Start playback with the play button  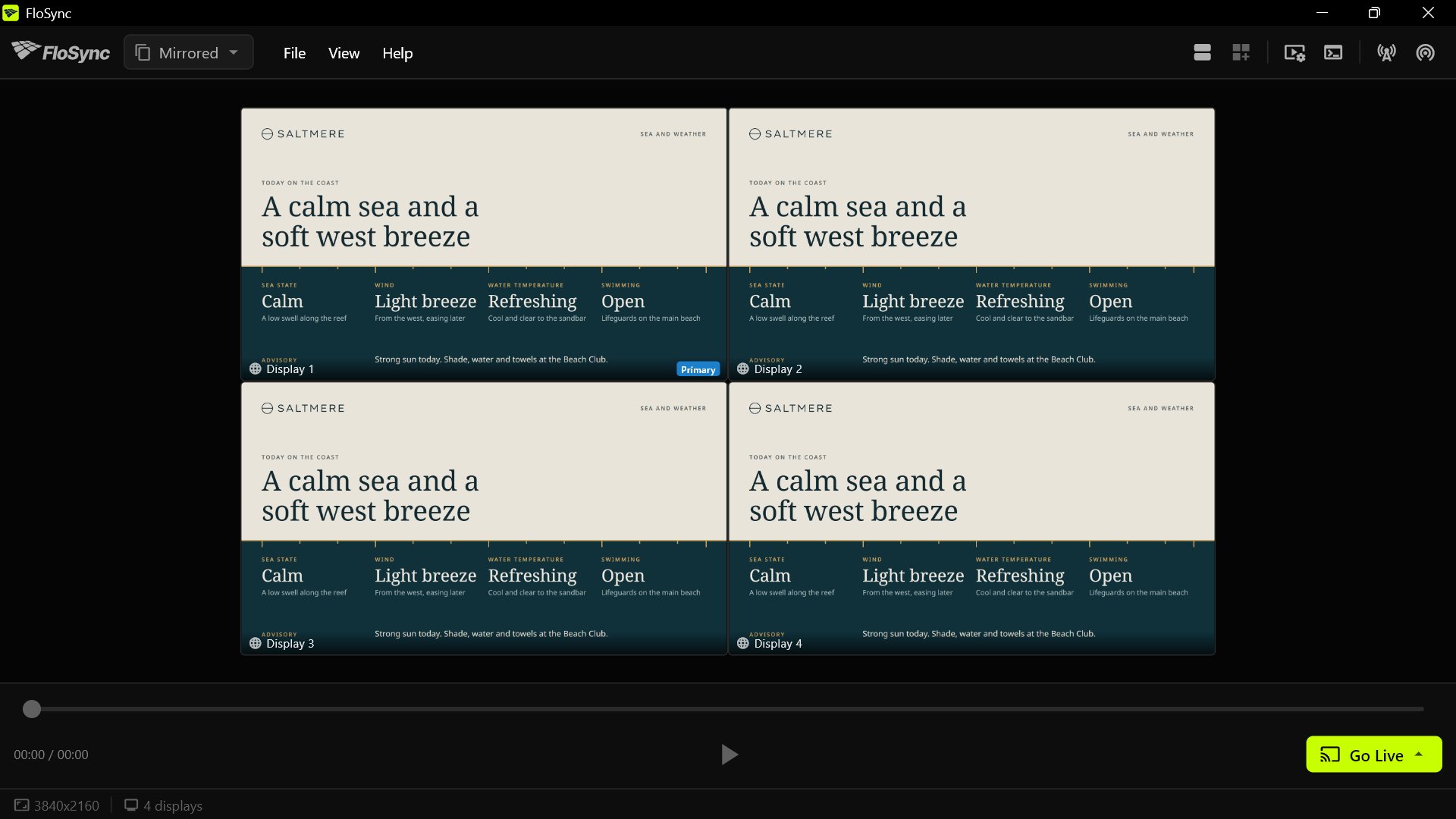click(729, 755)
